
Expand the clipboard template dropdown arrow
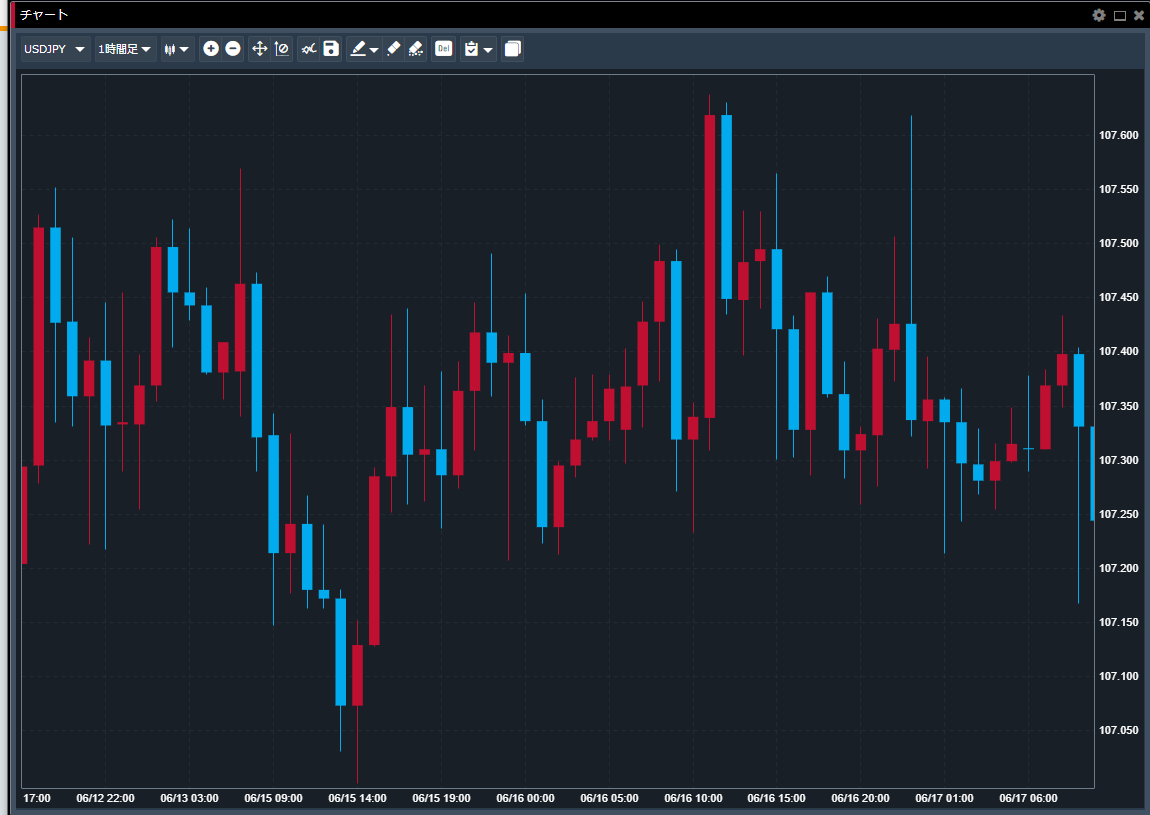[488, 49]
